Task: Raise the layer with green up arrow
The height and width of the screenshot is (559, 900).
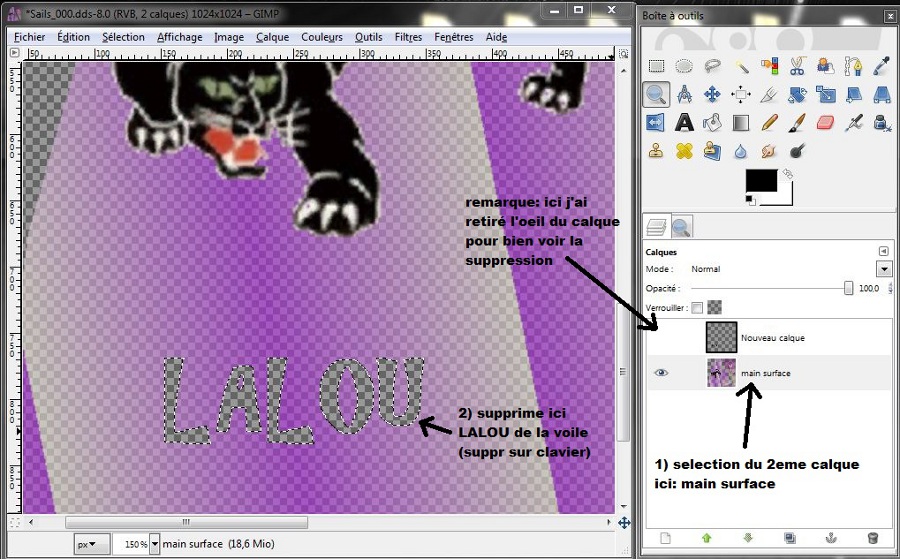Action: coord(707,538)
